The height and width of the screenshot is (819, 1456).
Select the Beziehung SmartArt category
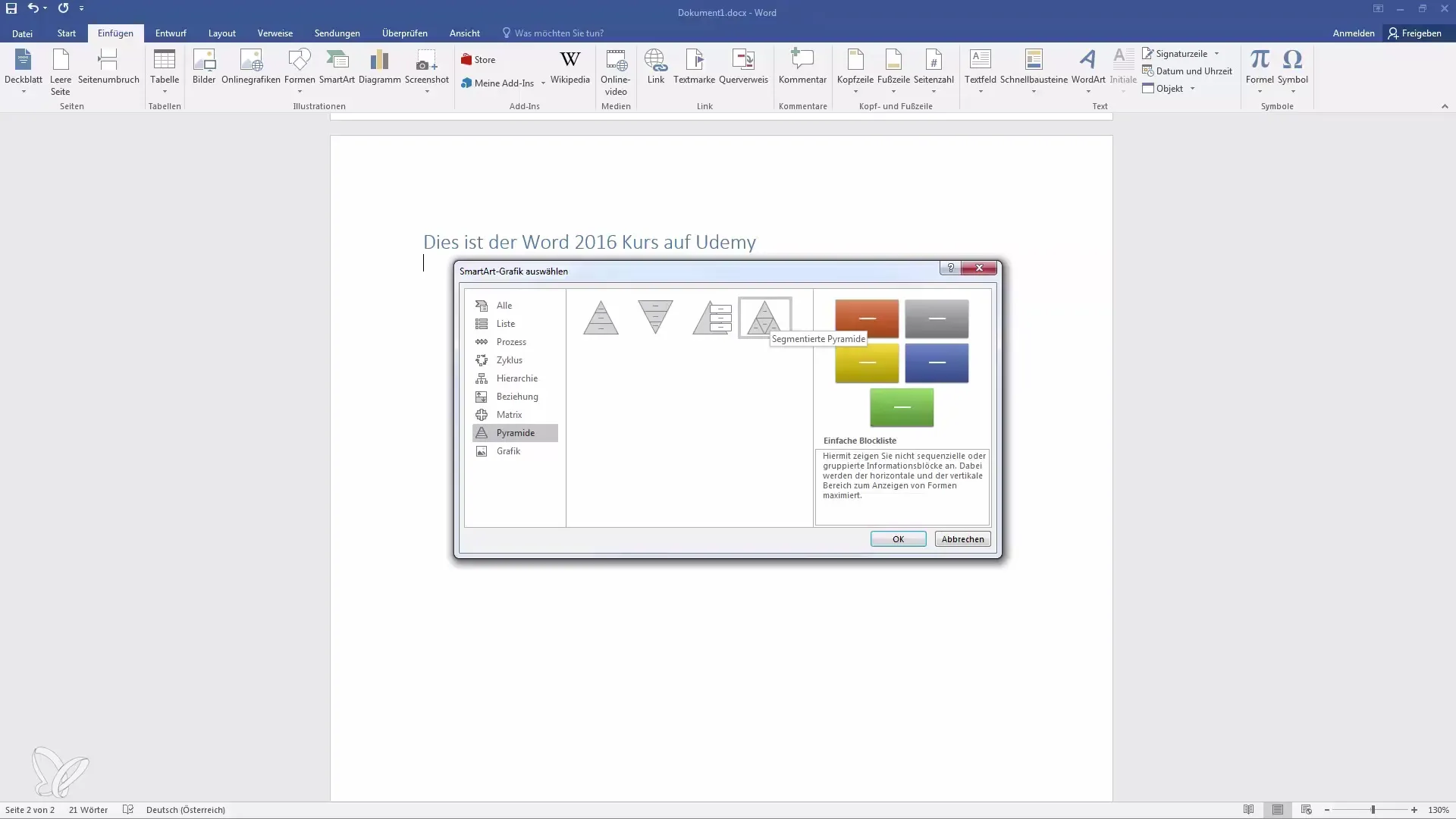click(x=515, y=397)
